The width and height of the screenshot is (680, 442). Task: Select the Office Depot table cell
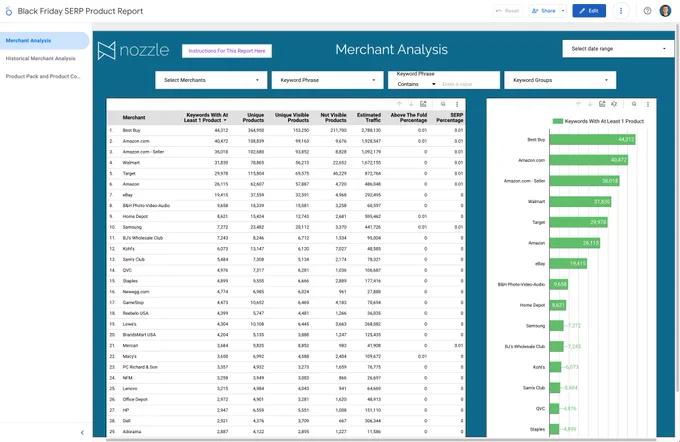coord(135,399)
